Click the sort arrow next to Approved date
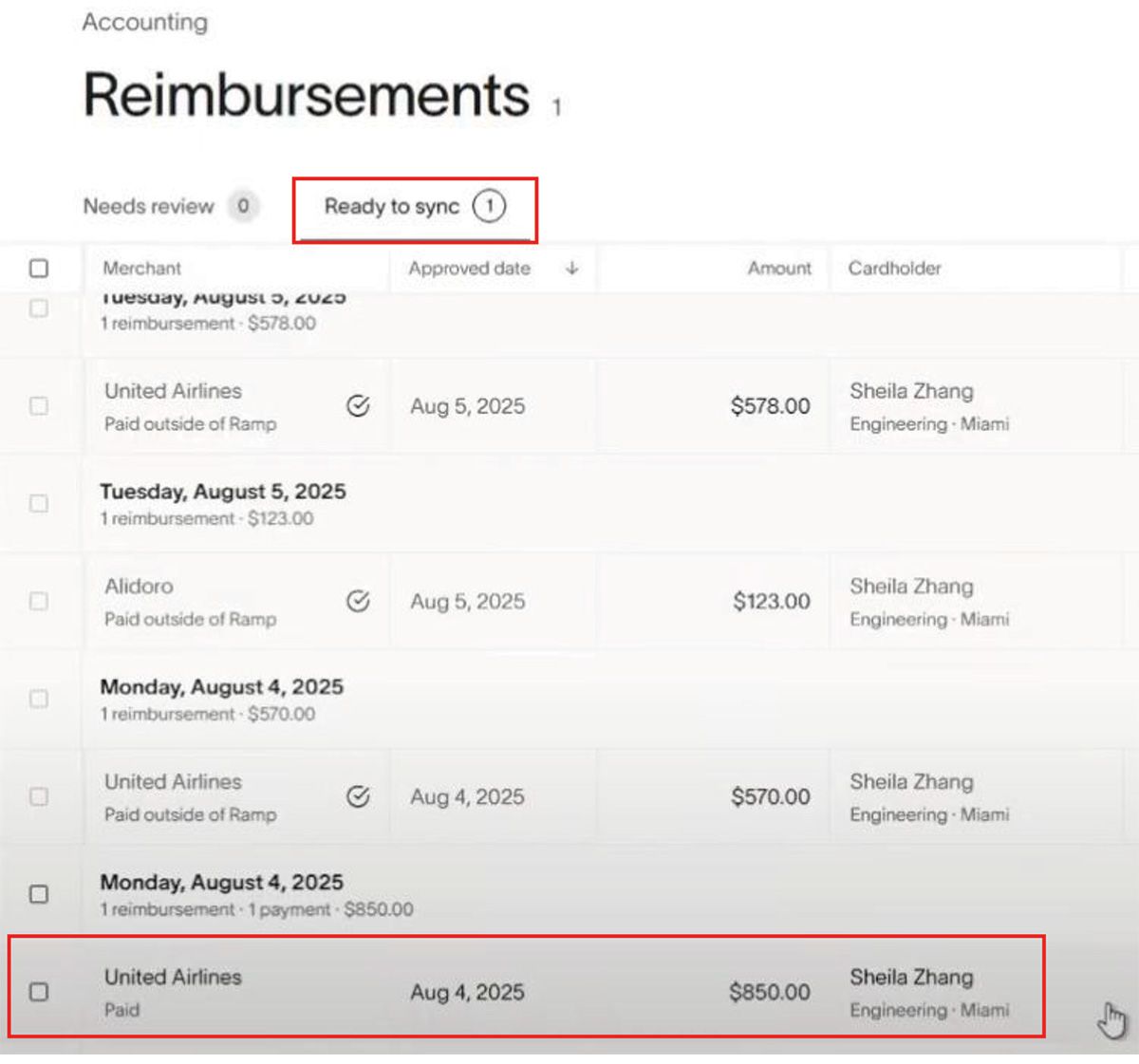This screenshot has width=1139, height=1064. [571, 269]
